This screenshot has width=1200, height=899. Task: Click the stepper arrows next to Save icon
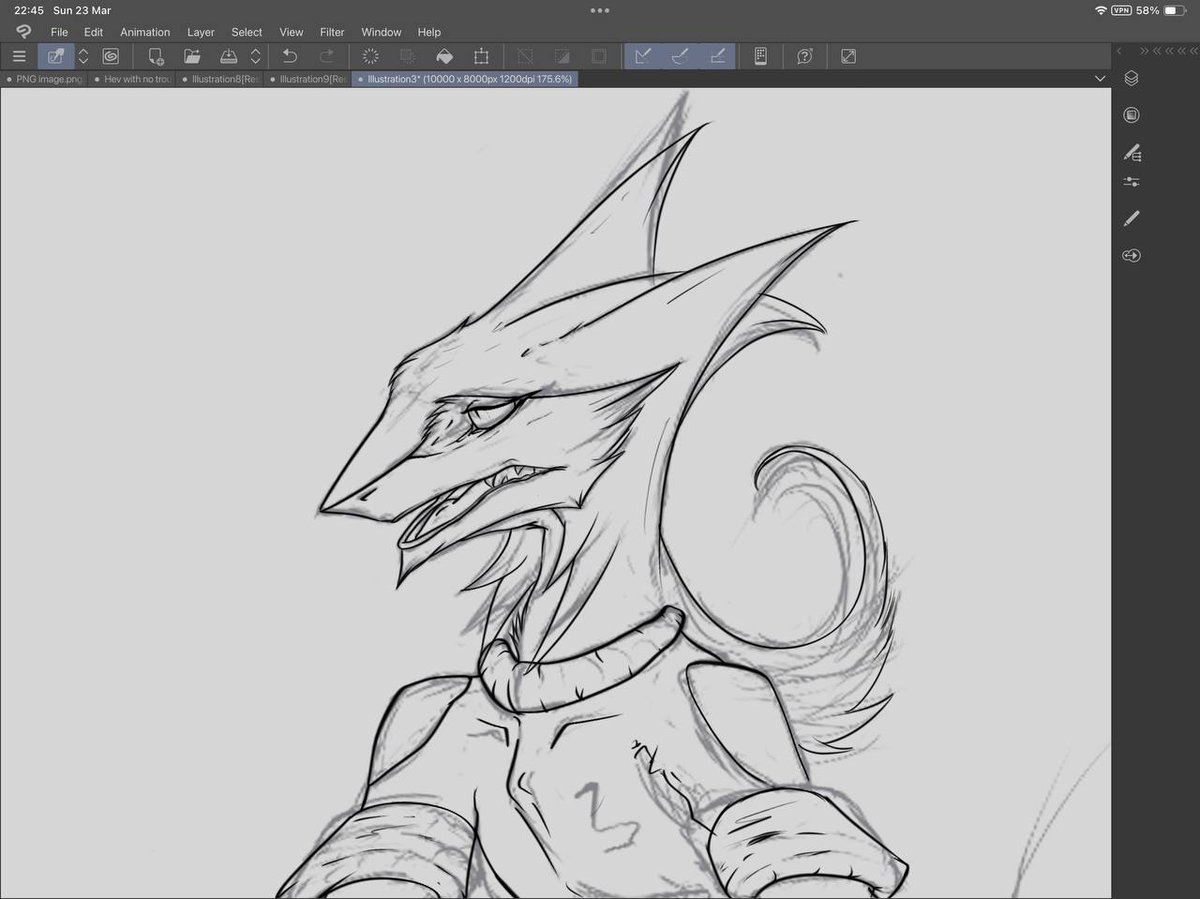pos(255,56)
